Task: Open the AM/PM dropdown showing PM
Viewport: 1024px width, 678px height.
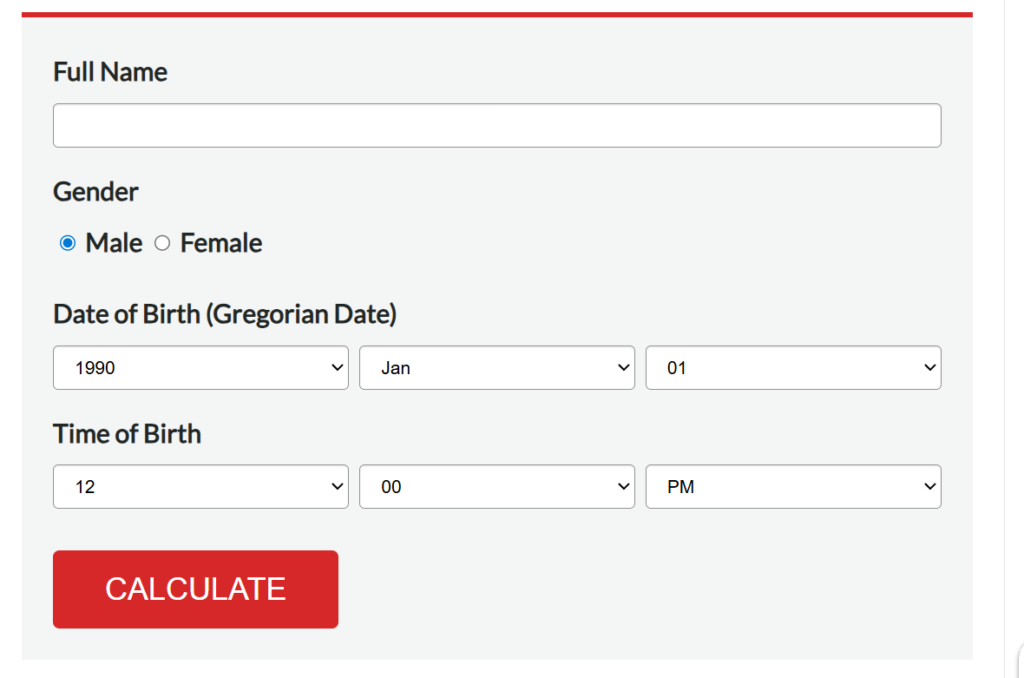Action: [793, 486]
